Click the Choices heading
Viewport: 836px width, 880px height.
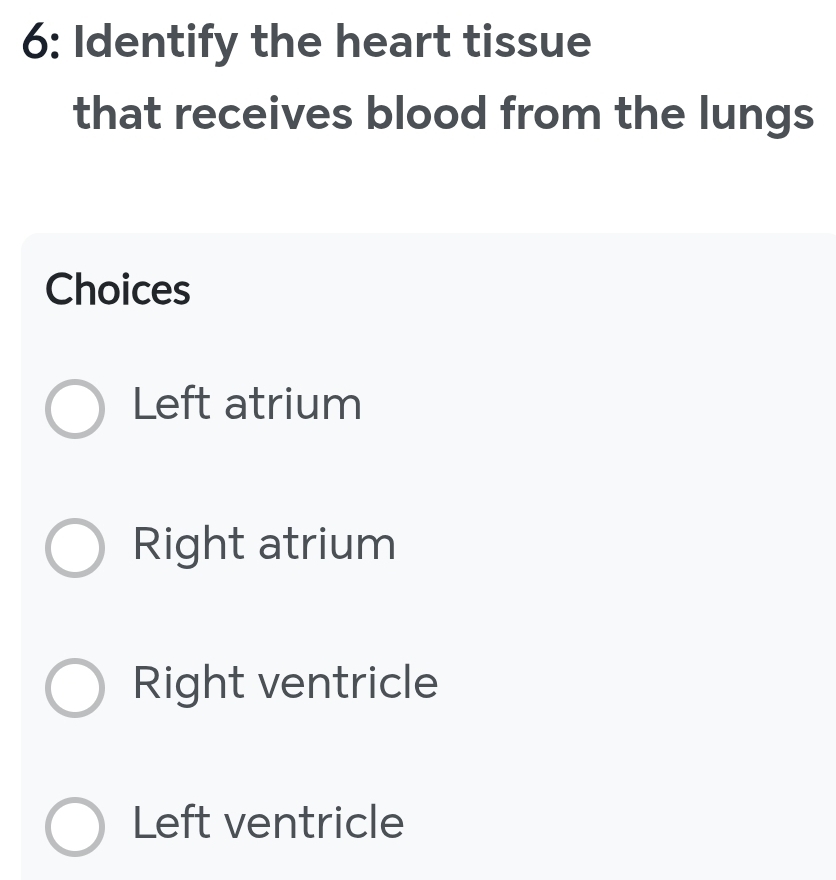click(x=117, y=290)
